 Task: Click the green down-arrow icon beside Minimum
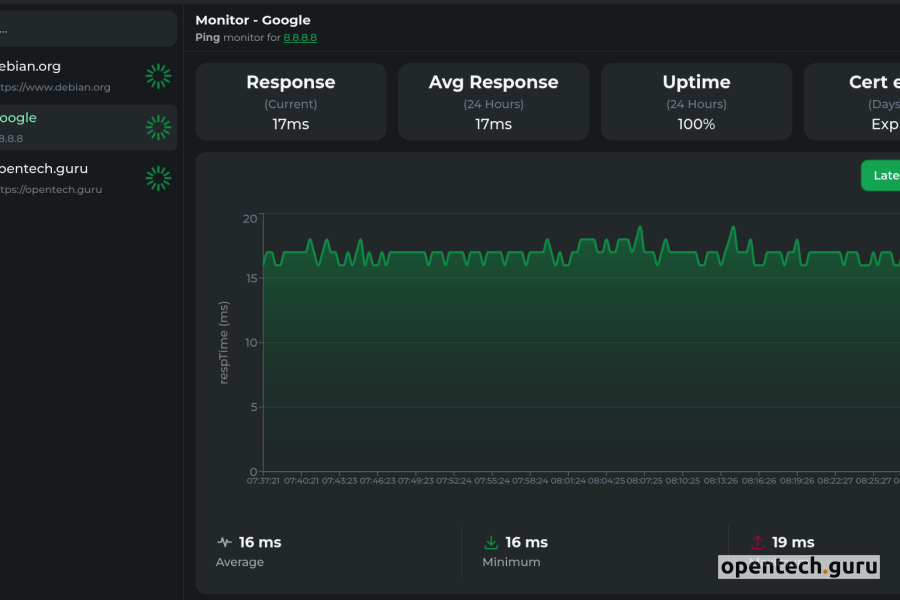pyautogui.click(x=490, y=541)
